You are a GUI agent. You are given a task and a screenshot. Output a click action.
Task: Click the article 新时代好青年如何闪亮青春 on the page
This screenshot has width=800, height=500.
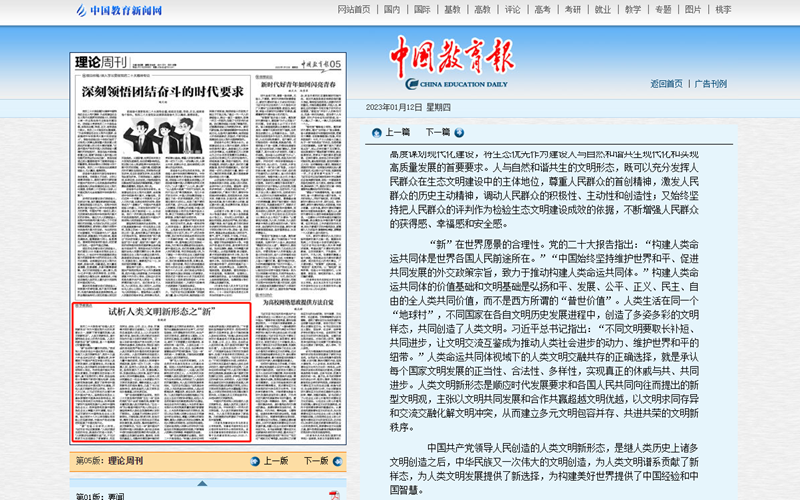pyautogui.click(x=300, y=86)
